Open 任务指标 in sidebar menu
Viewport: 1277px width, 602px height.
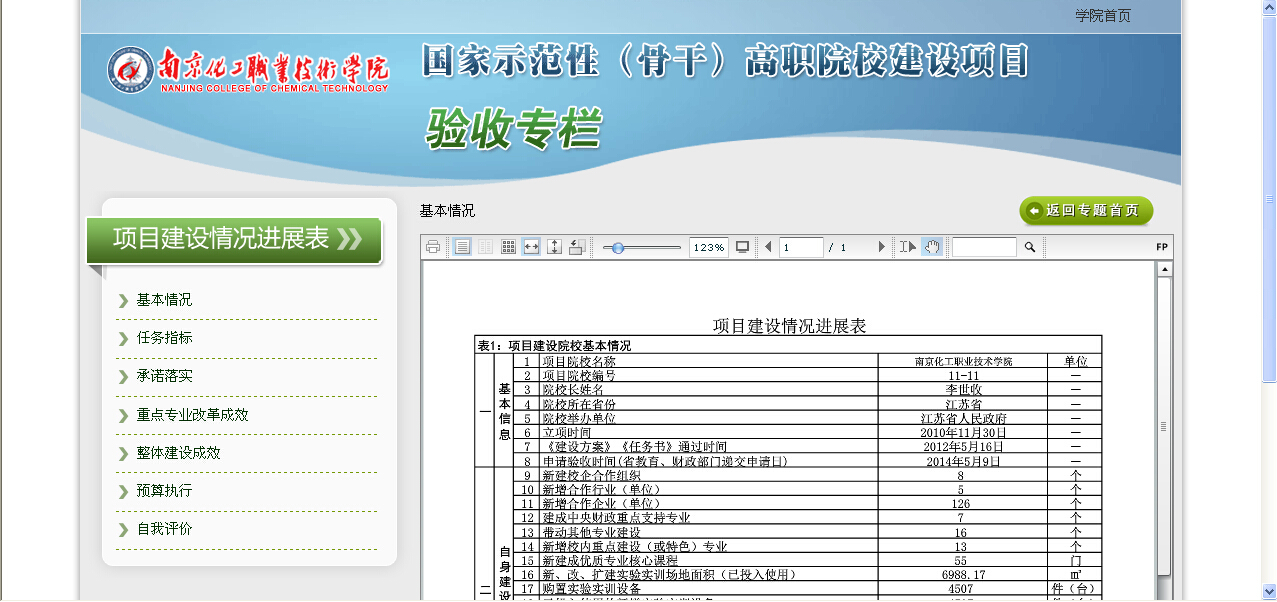(x=165, y=338)
